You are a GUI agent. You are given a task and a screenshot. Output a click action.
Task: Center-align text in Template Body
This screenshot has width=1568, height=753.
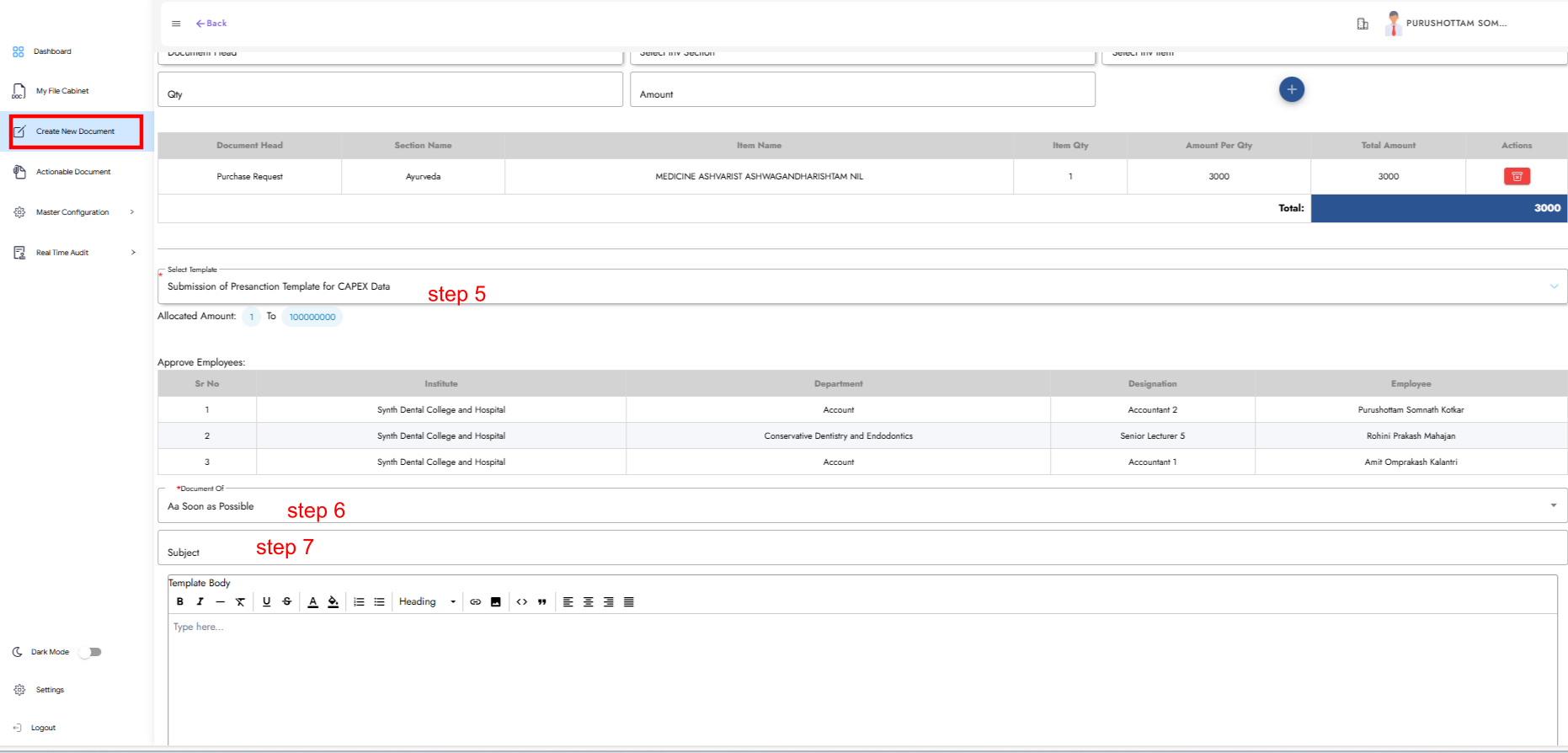[589, 601]
